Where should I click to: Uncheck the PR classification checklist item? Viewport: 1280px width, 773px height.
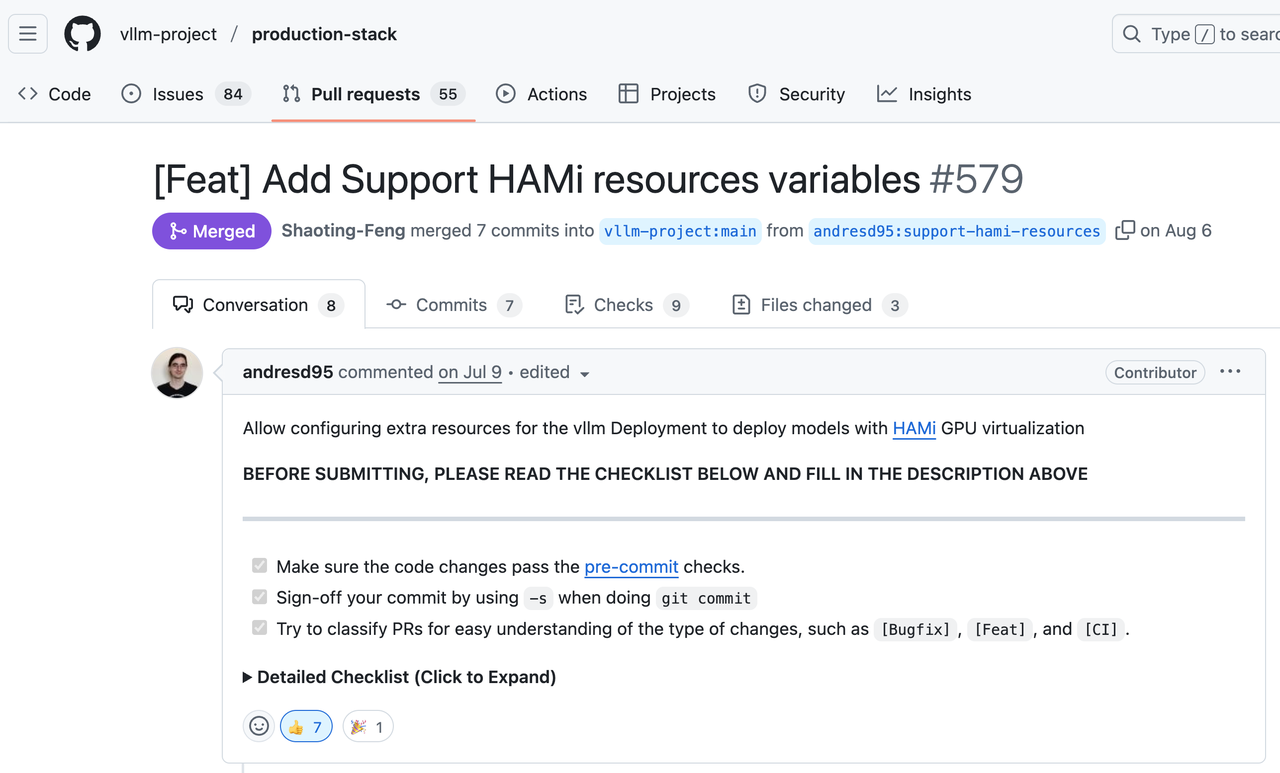point(259,627)
